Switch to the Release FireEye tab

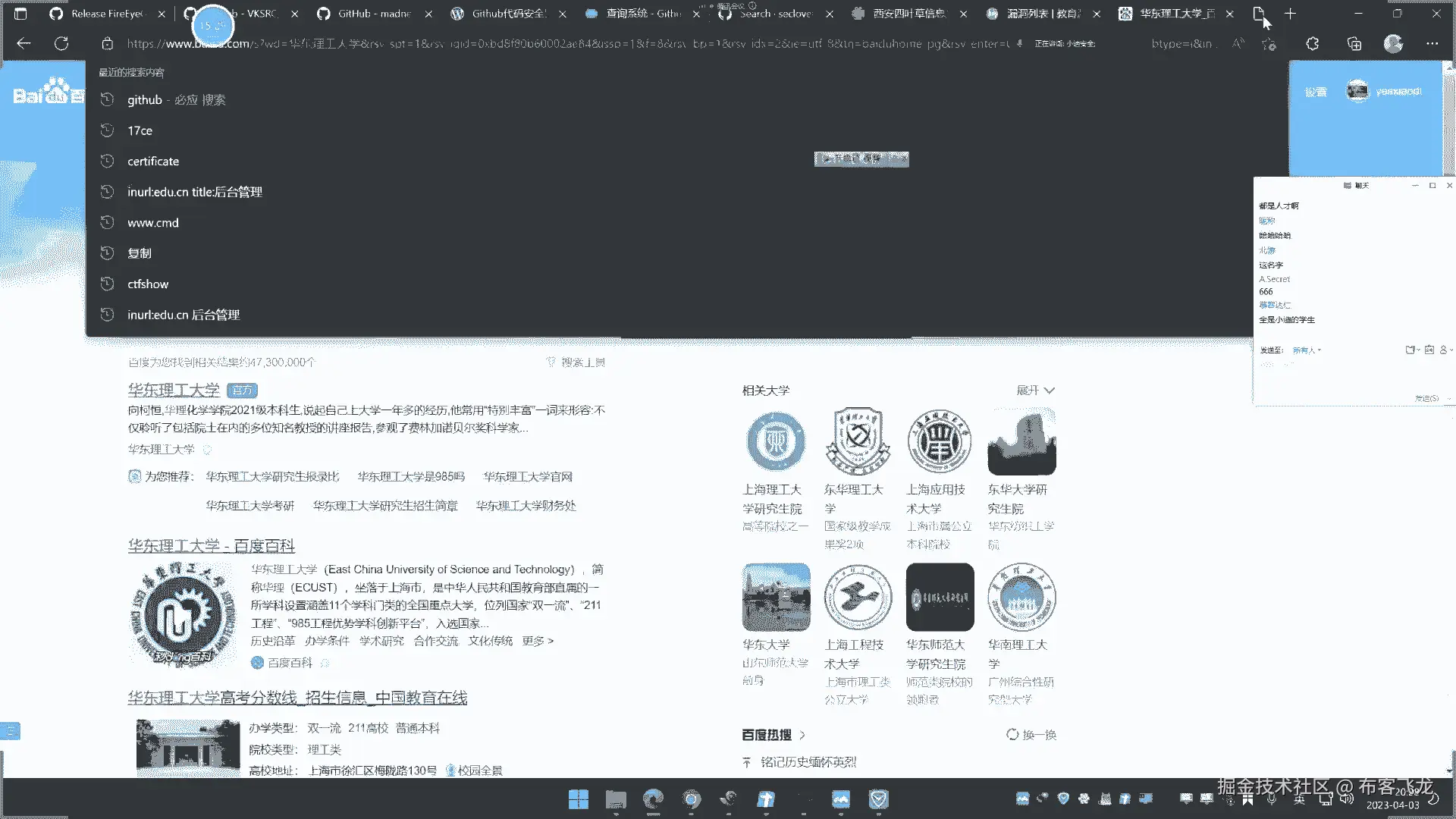[107, 14]
